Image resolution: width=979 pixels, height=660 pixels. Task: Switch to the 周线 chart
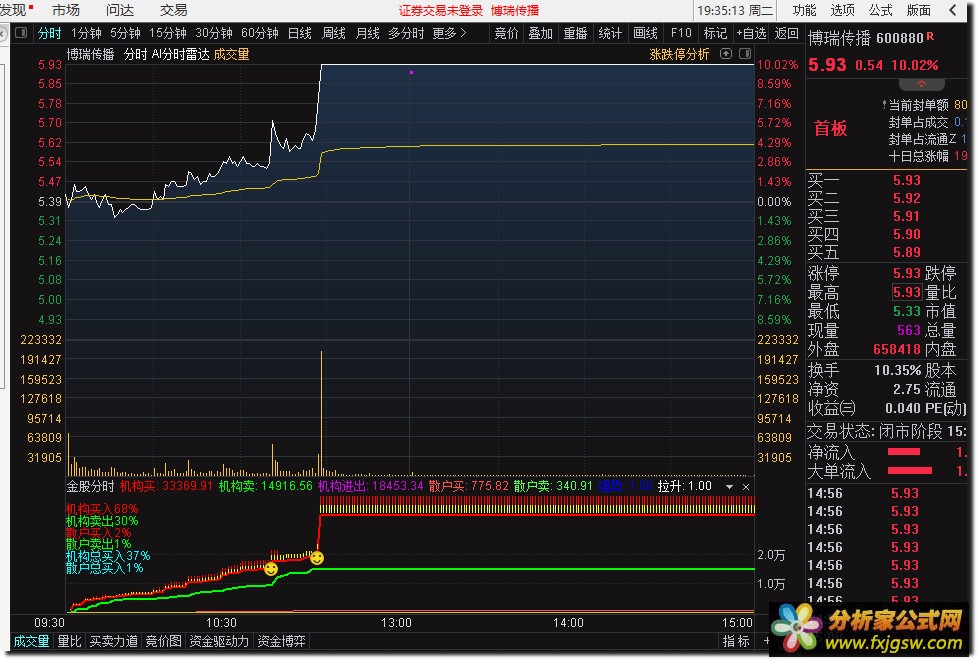[333, 33]
